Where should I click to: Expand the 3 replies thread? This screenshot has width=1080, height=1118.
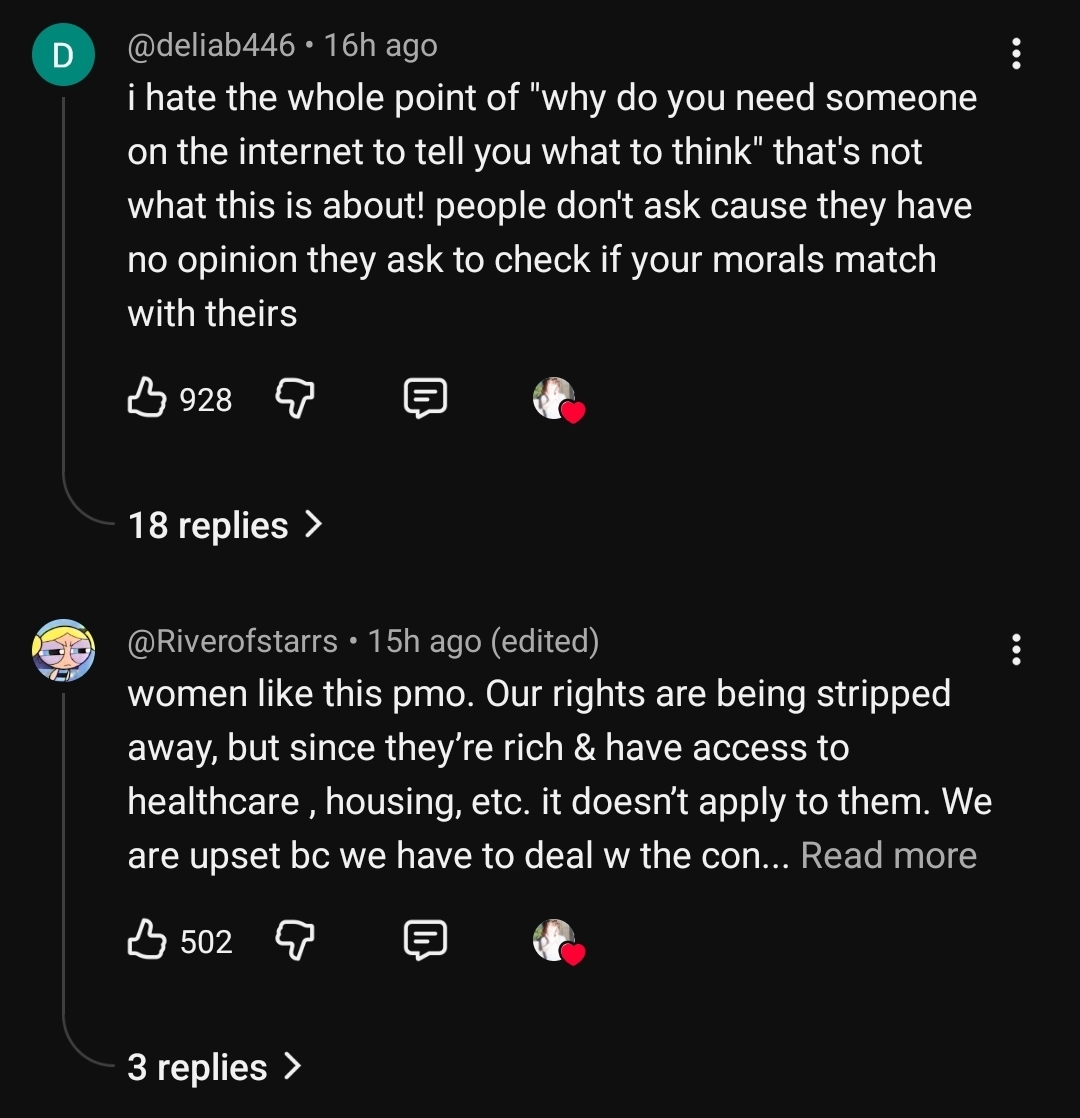tap(215, 1067)
